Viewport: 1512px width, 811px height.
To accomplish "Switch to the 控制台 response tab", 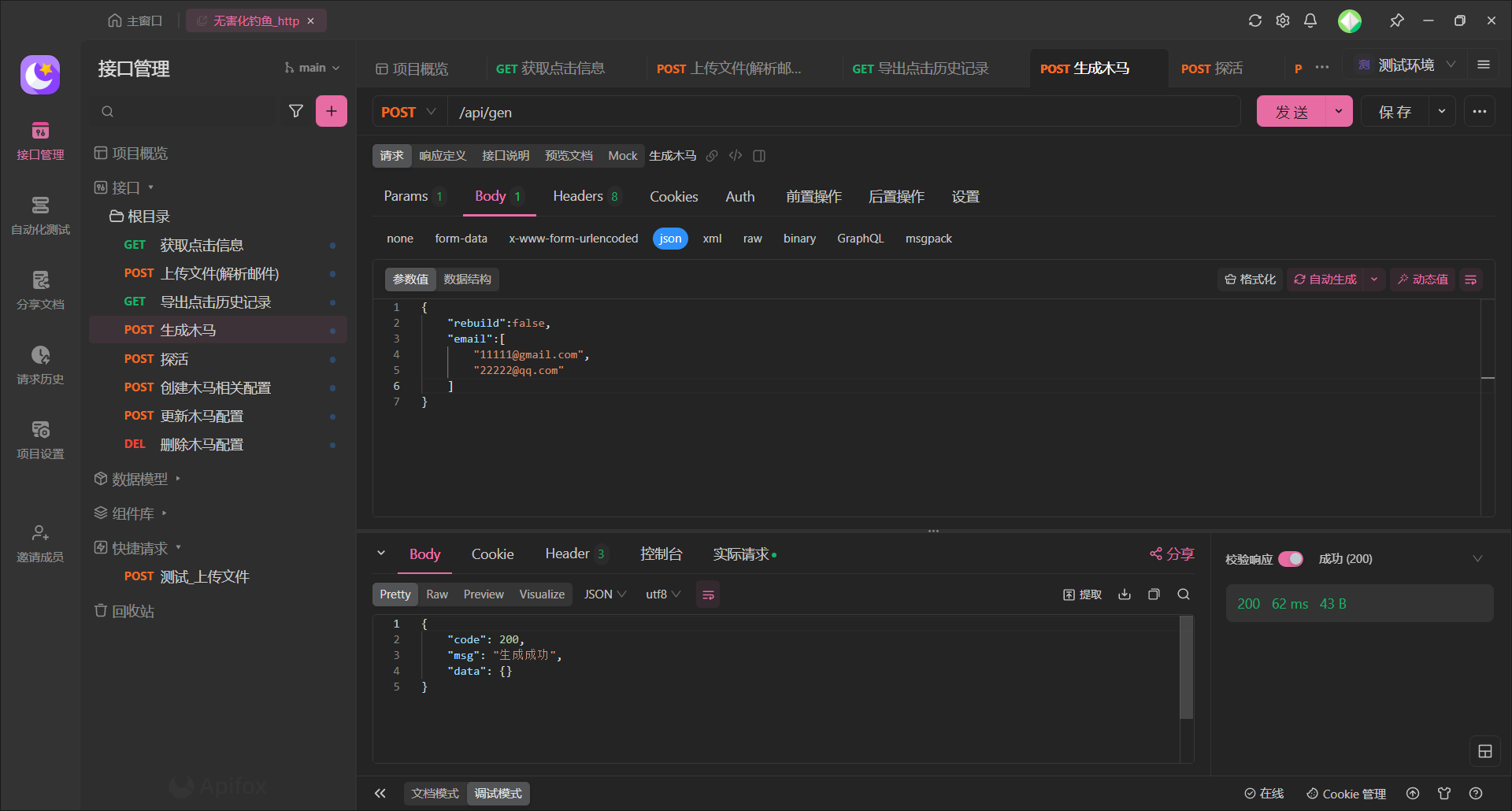I will pos(661,554).
